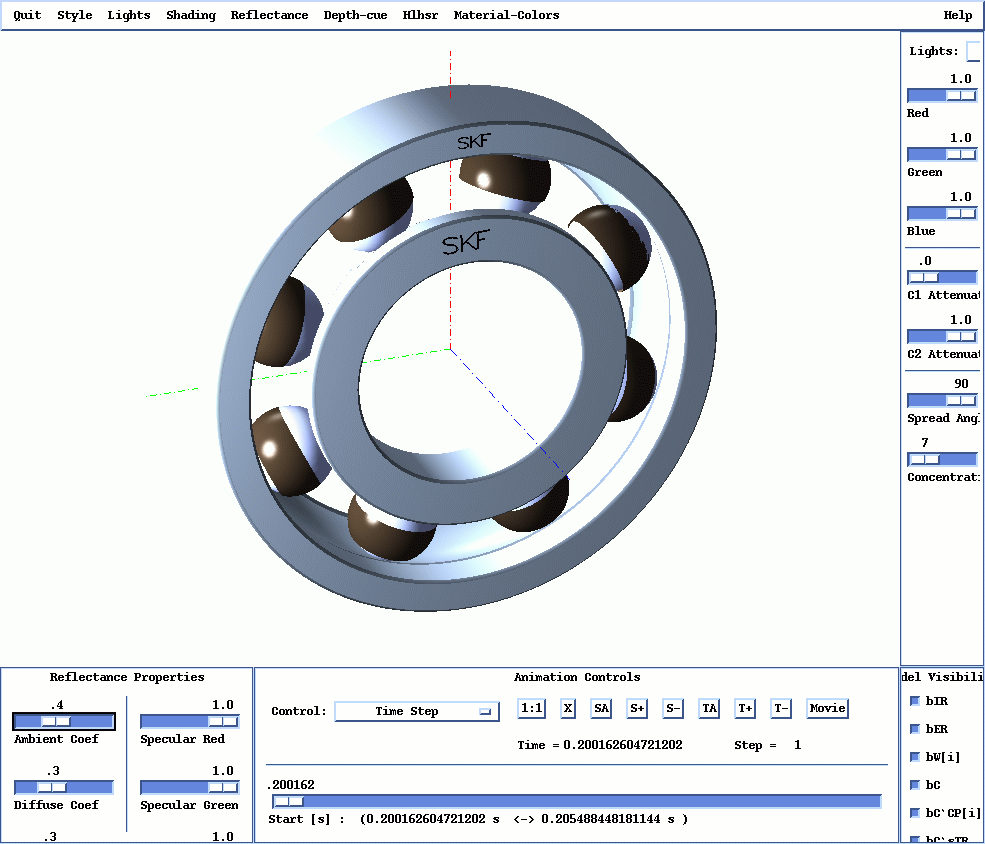The height and width of the screenshot is (844, 985).
Task: Click the C2 Attenuation slider
Action: pyautogui.click(x=942, y=337)
